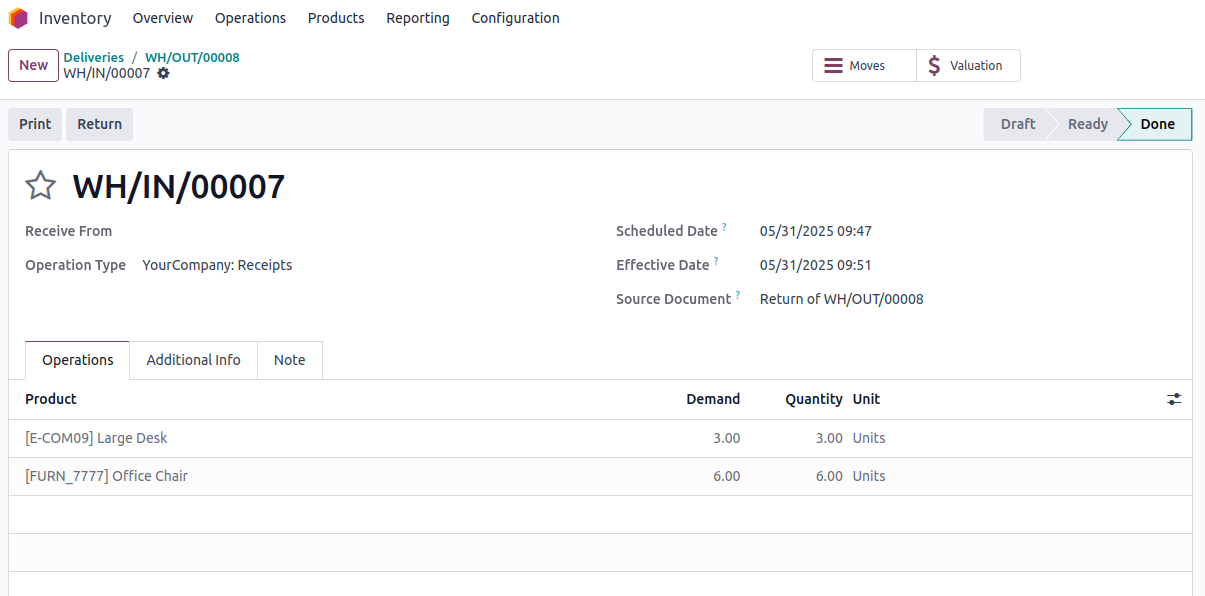Viewport: 1205px width, 596px height.
Task: Open the column settings adjust icon
Action: coord(1174,399)
